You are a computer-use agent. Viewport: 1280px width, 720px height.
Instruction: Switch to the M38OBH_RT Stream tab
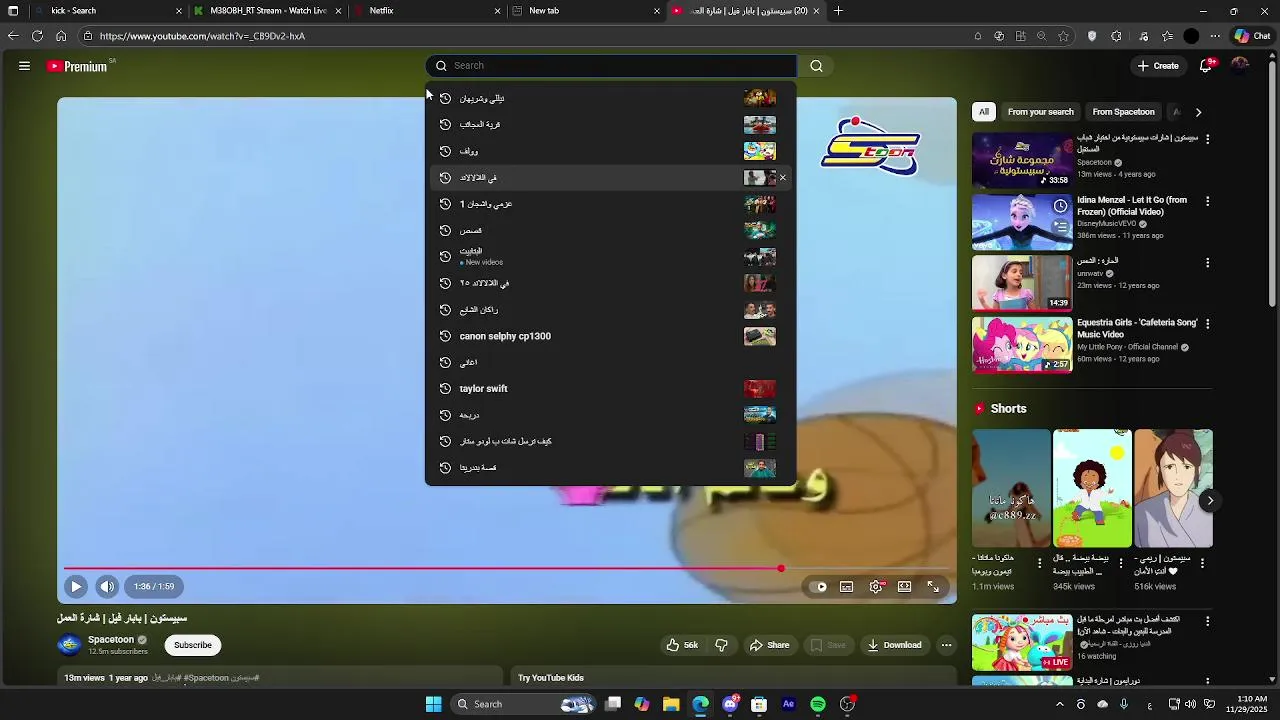click(x=266, y=11)
